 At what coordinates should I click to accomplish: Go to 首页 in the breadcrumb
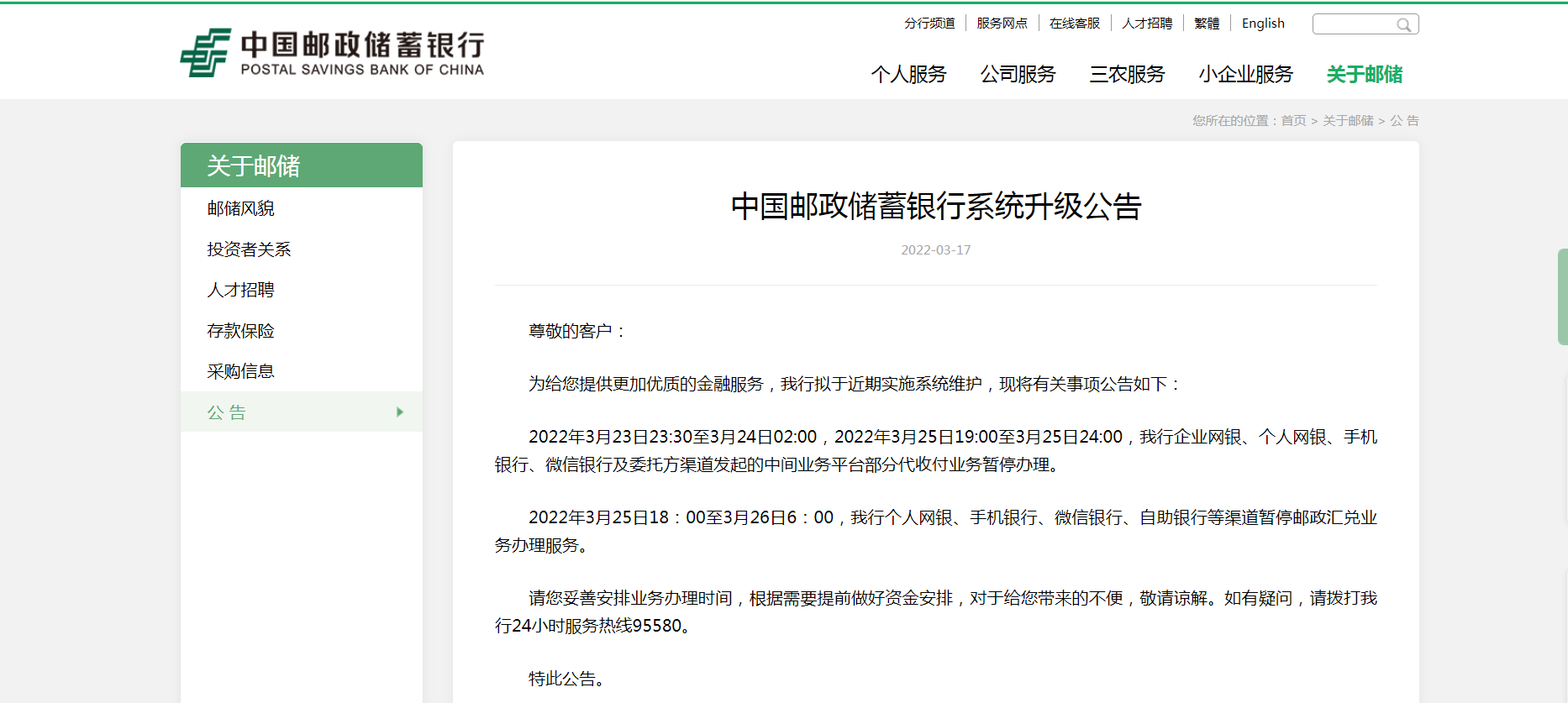coord(1293,121)
